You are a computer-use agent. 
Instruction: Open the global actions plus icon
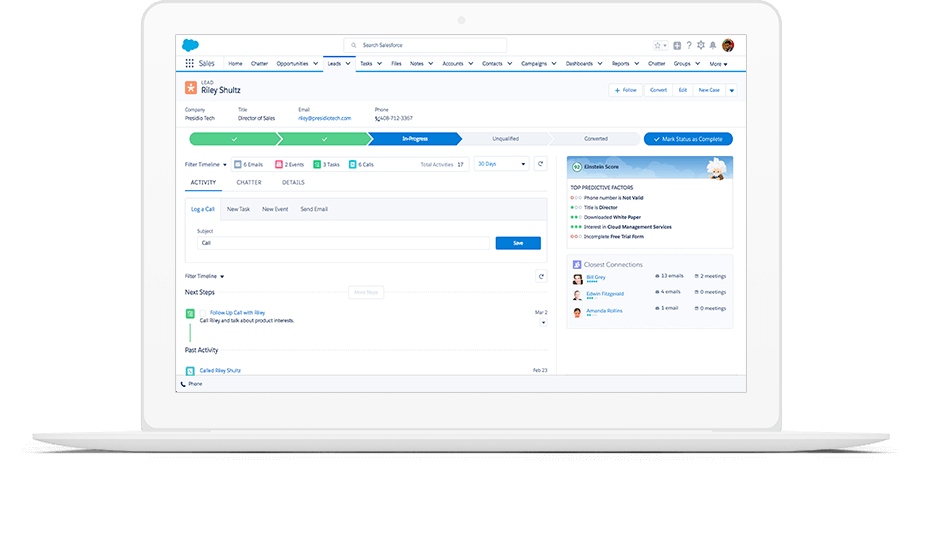[677, 45]
